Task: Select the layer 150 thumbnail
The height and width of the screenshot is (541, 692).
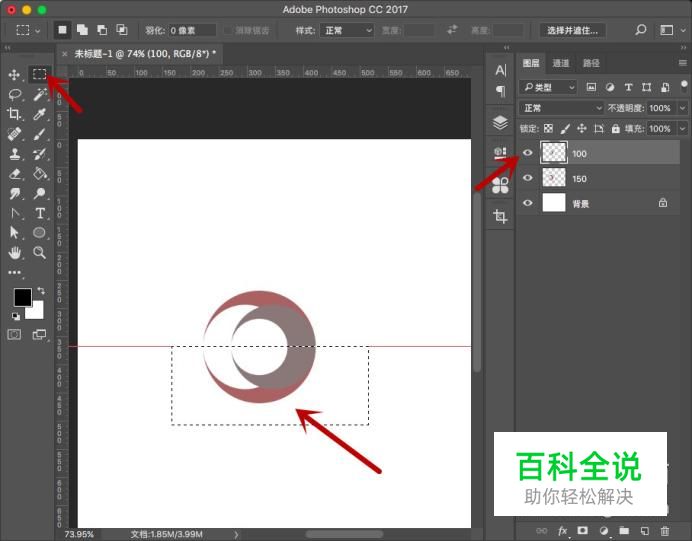Action: (x=553, y=178)
